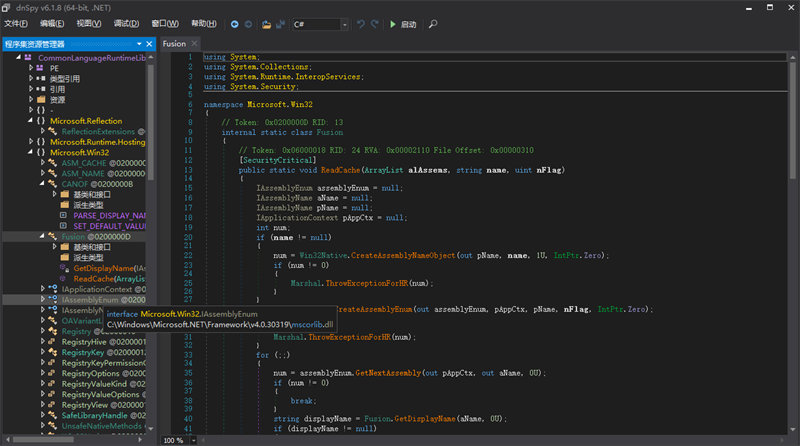Open the 文件(F) file menu

coord(17,23)
